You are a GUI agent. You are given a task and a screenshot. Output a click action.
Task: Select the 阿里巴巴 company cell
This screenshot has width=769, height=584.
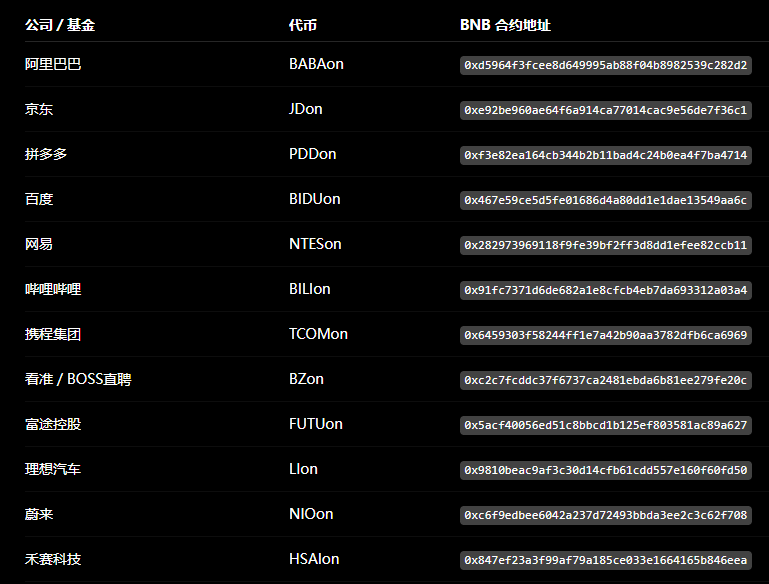pyautogui.click(x=53, y=64)
